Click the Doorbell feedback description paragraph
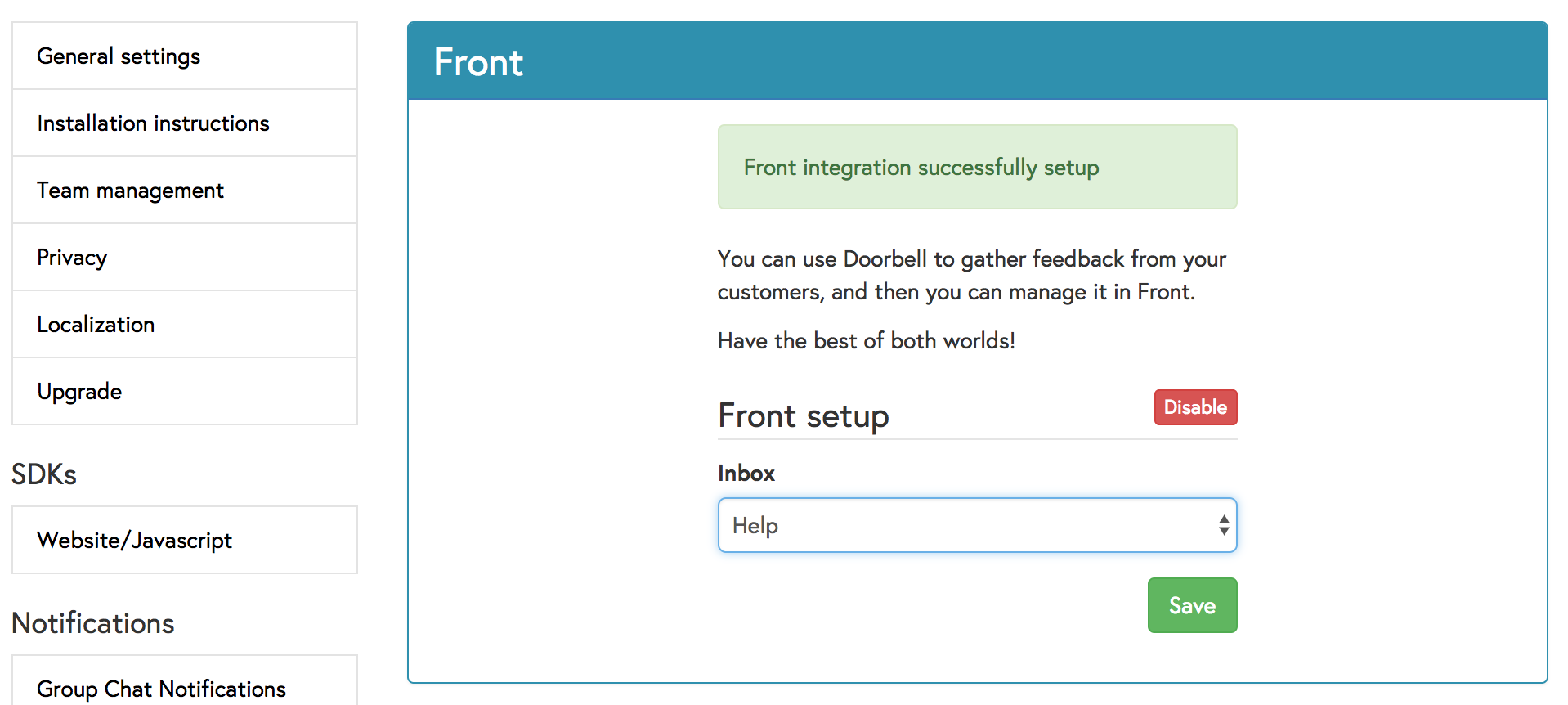Screen dimensions: 1568x705 (971, 276)
